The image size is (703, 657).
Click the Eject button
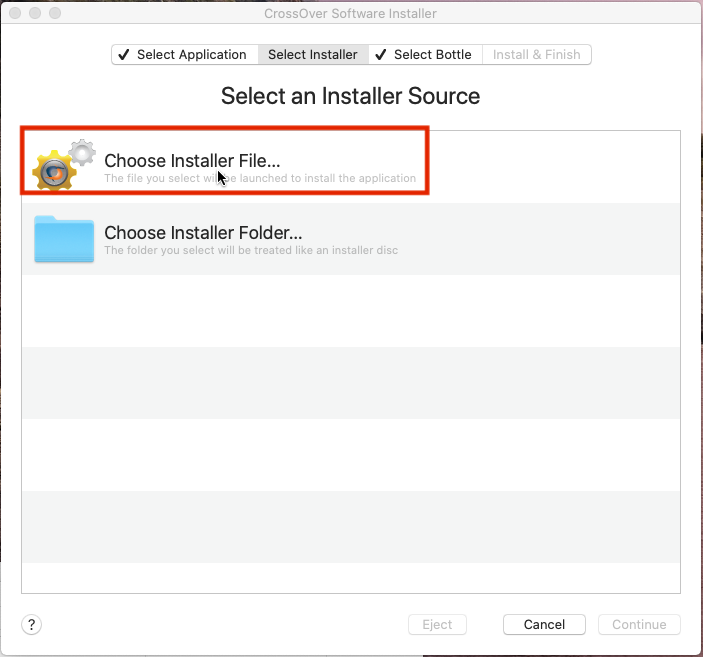click(x=437, y=624)
